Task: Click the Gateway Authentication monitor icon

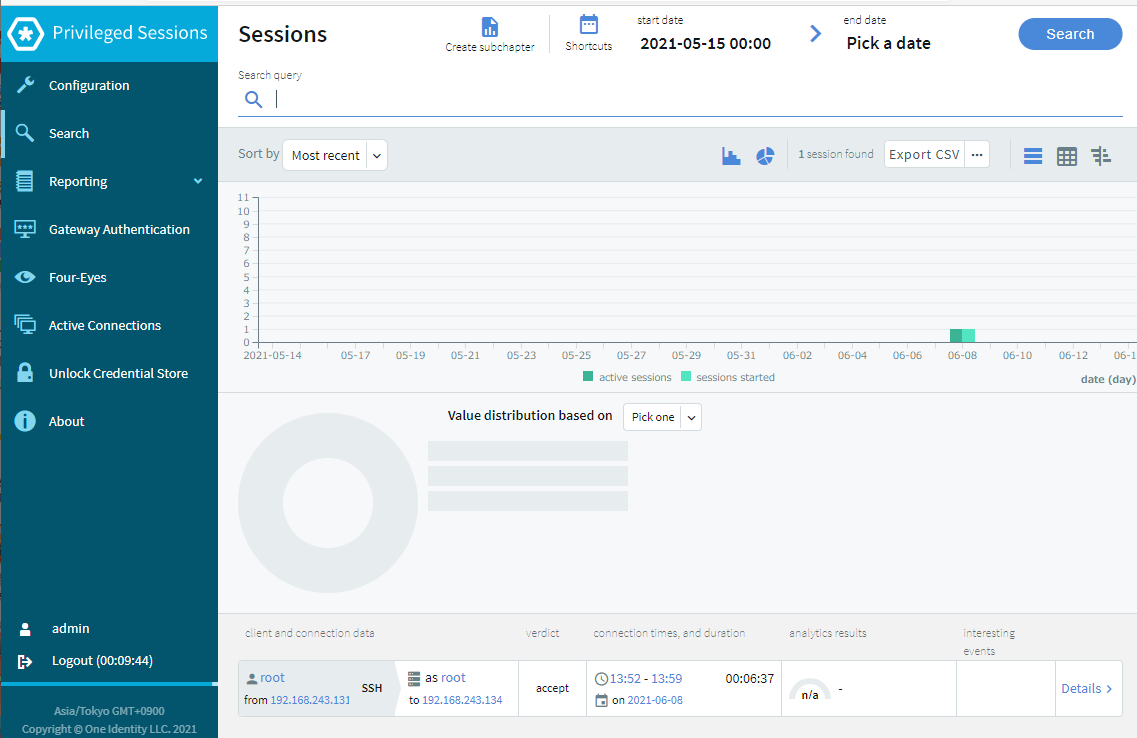Action: 25,229
